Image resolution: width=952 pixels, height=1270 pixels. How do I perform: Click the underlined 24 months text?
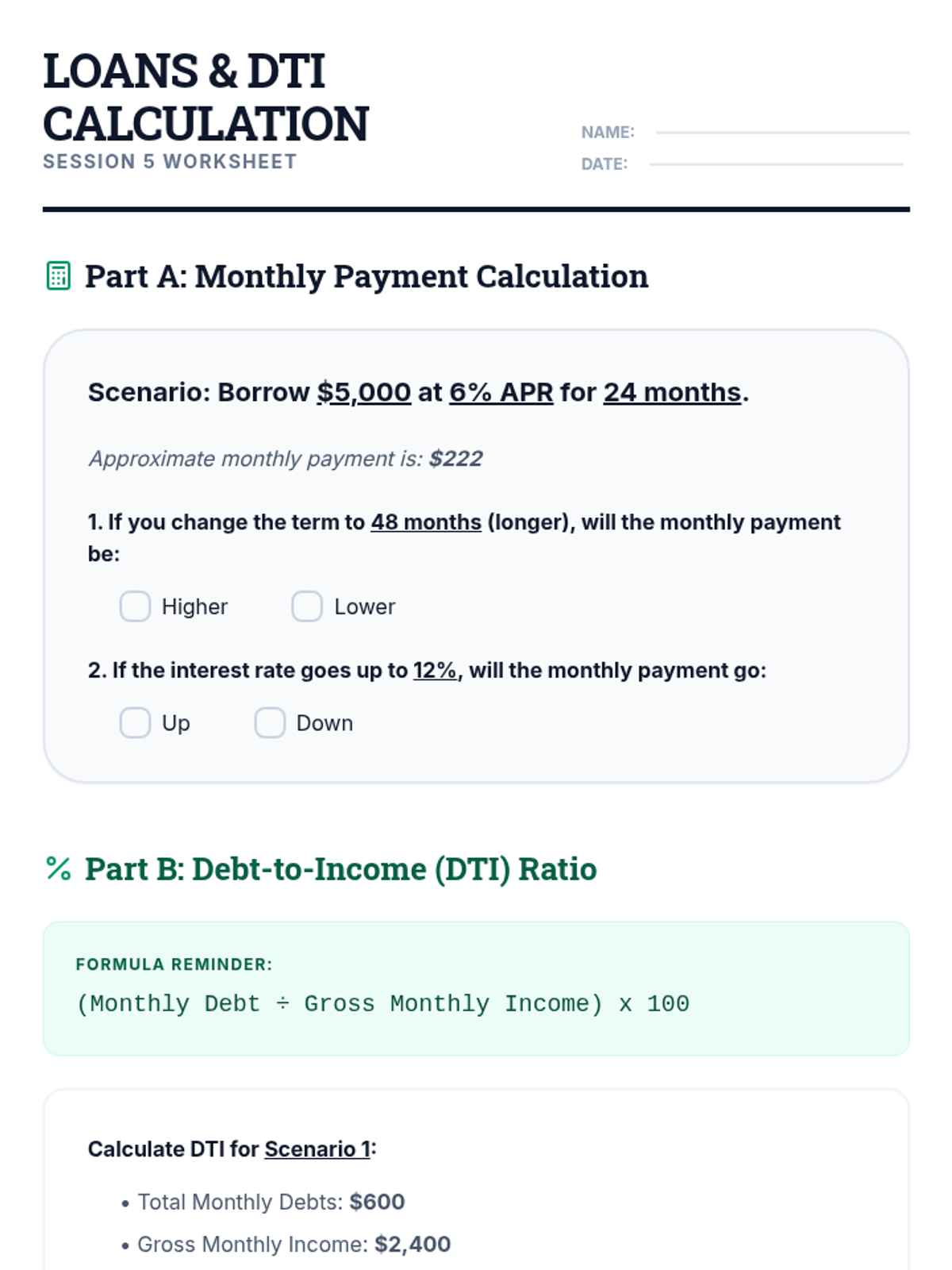672,392
